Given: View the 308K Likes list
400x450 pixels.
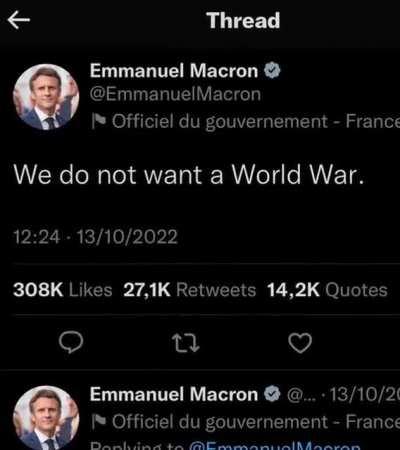Looking at the screenshot, I should coord(62,290).
